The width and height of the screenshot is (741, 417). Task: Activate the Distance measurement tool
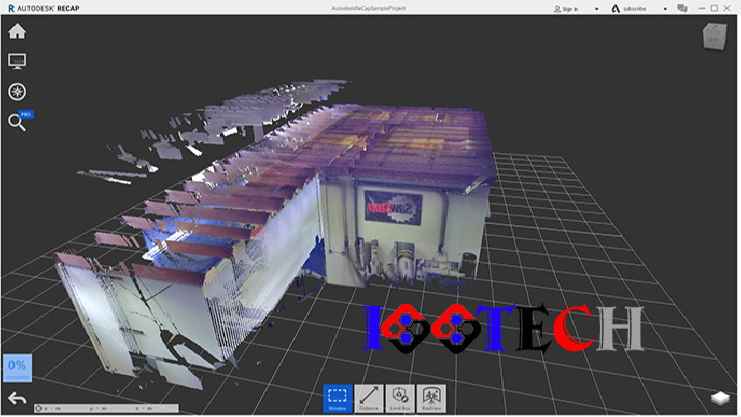pos(369,397)
